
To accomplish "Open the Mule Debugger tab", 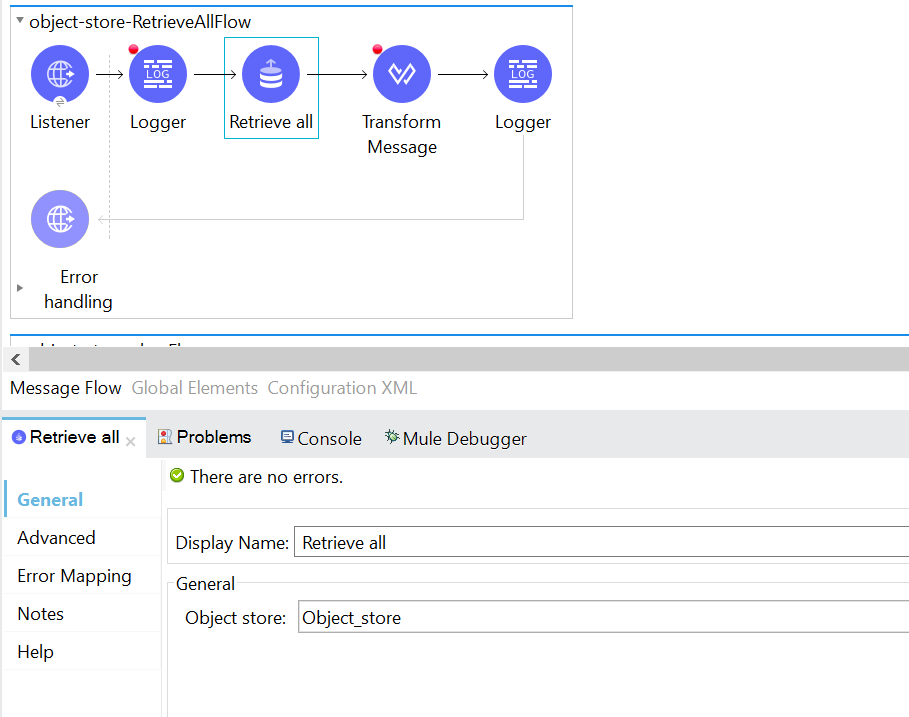I will (x=455, y=438).
